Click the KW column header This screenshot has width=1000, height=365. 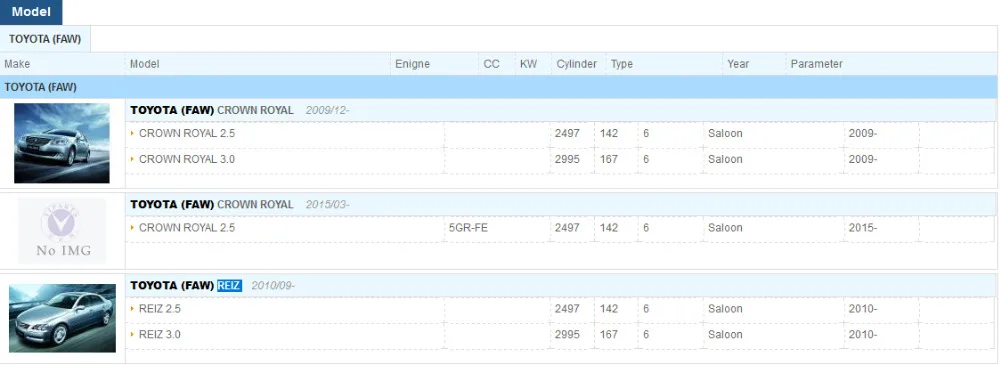click(x=529, y=64)
